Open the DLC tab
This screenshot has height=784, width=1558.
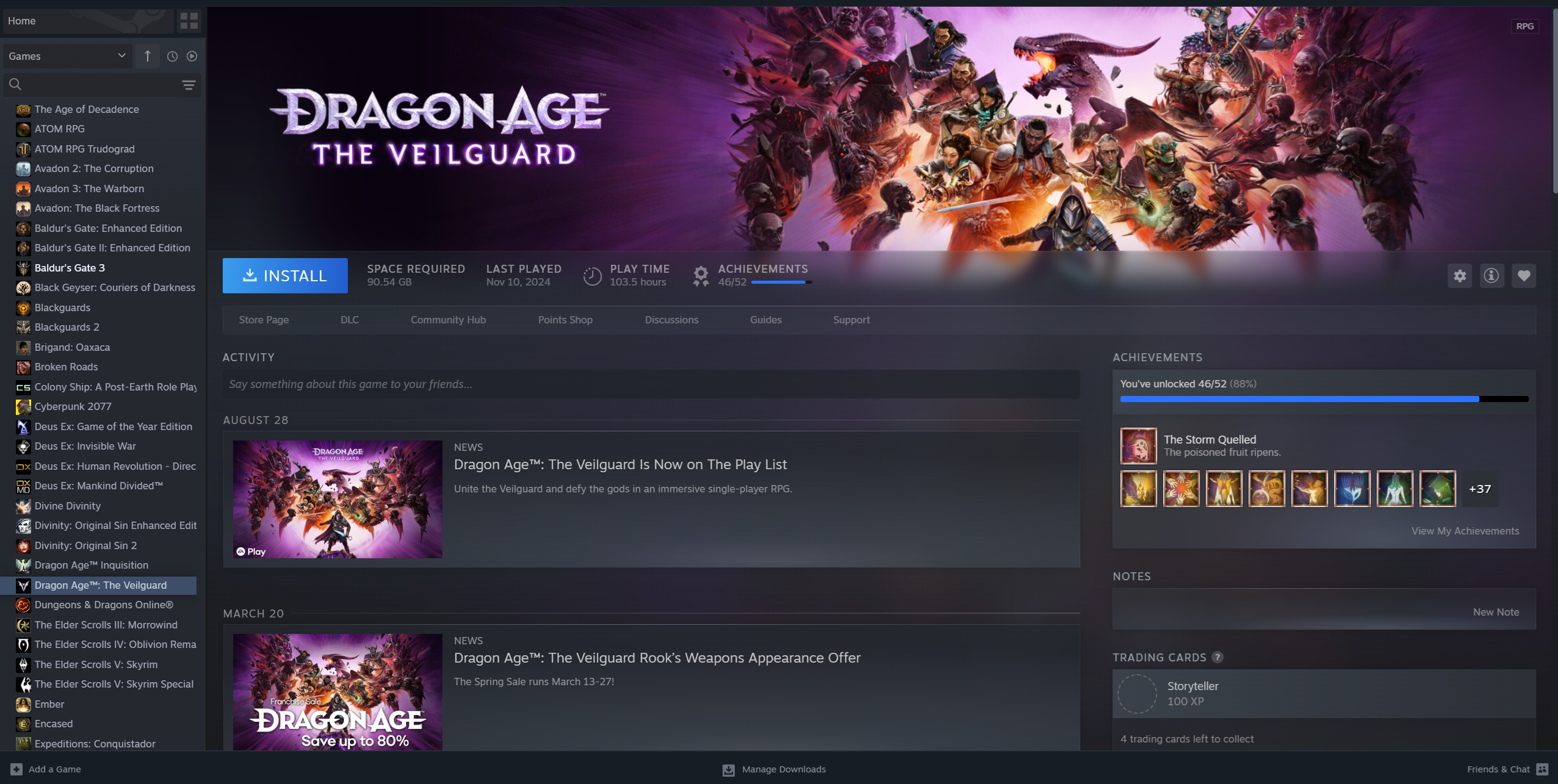350,320
